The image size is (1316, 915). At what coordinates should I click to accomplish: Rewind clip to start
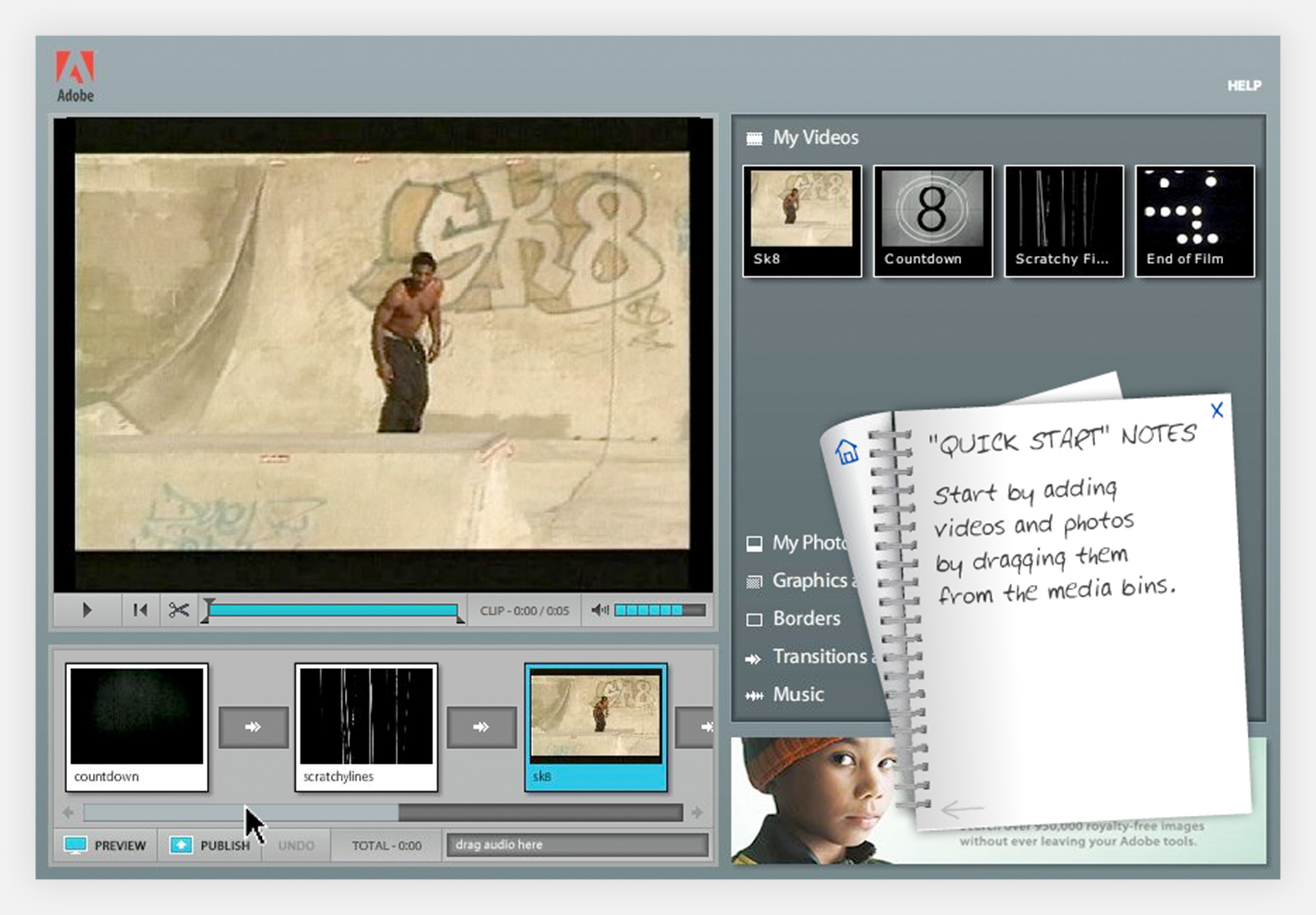(140, 610)
